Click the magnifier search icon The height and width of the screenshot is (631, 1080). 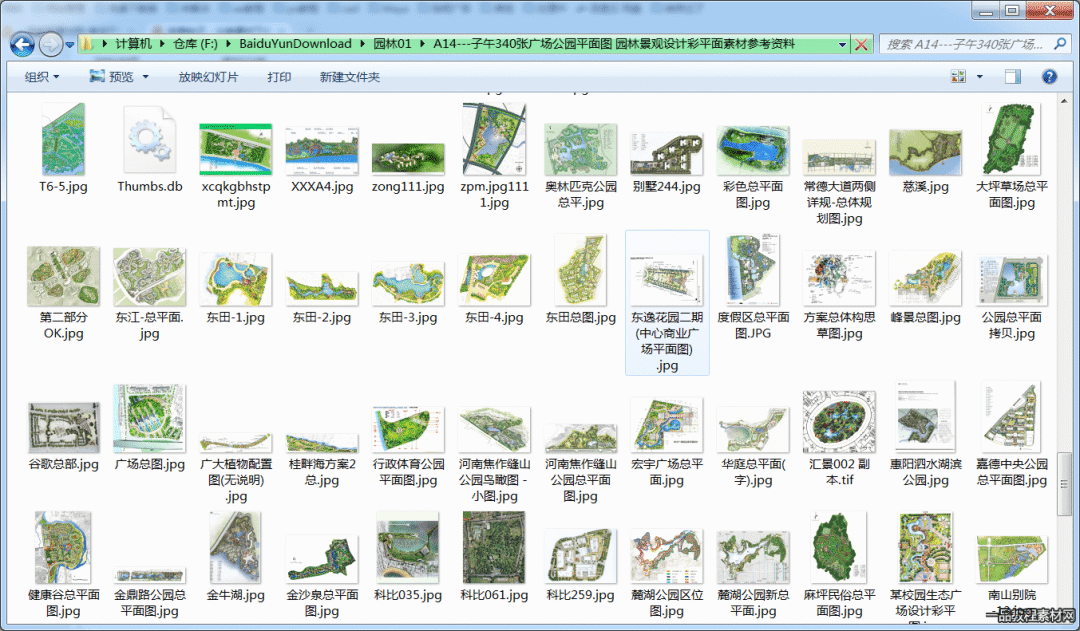click(1059, 44)
